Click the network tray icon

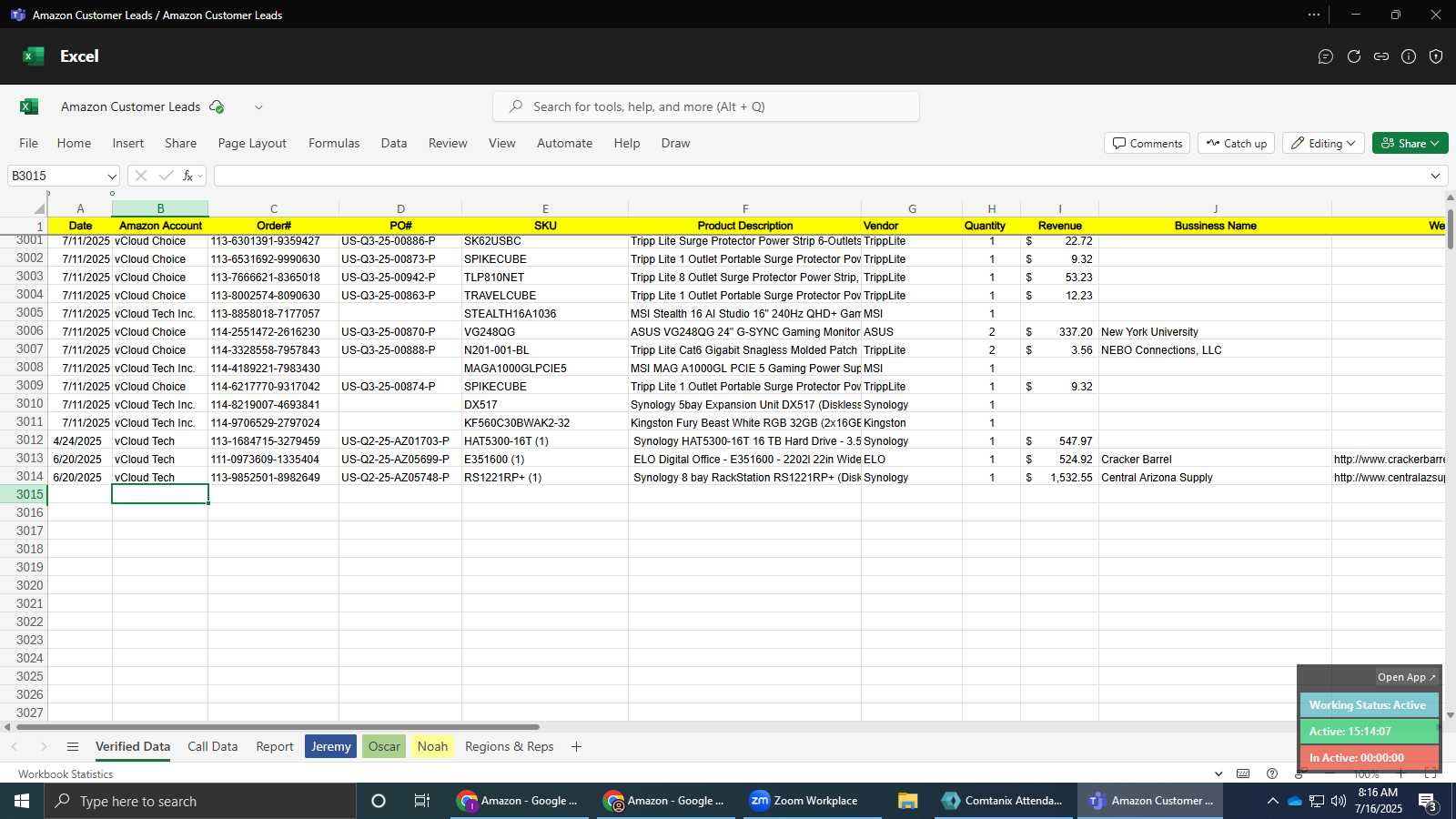1317,801
